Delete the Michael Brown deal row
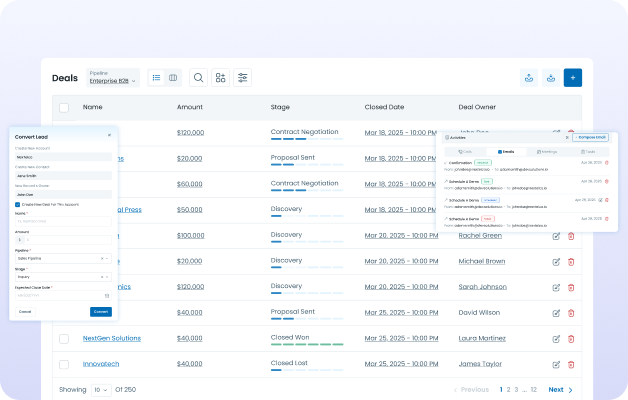This screenshot has width=628, height=400. click(571, 262)
